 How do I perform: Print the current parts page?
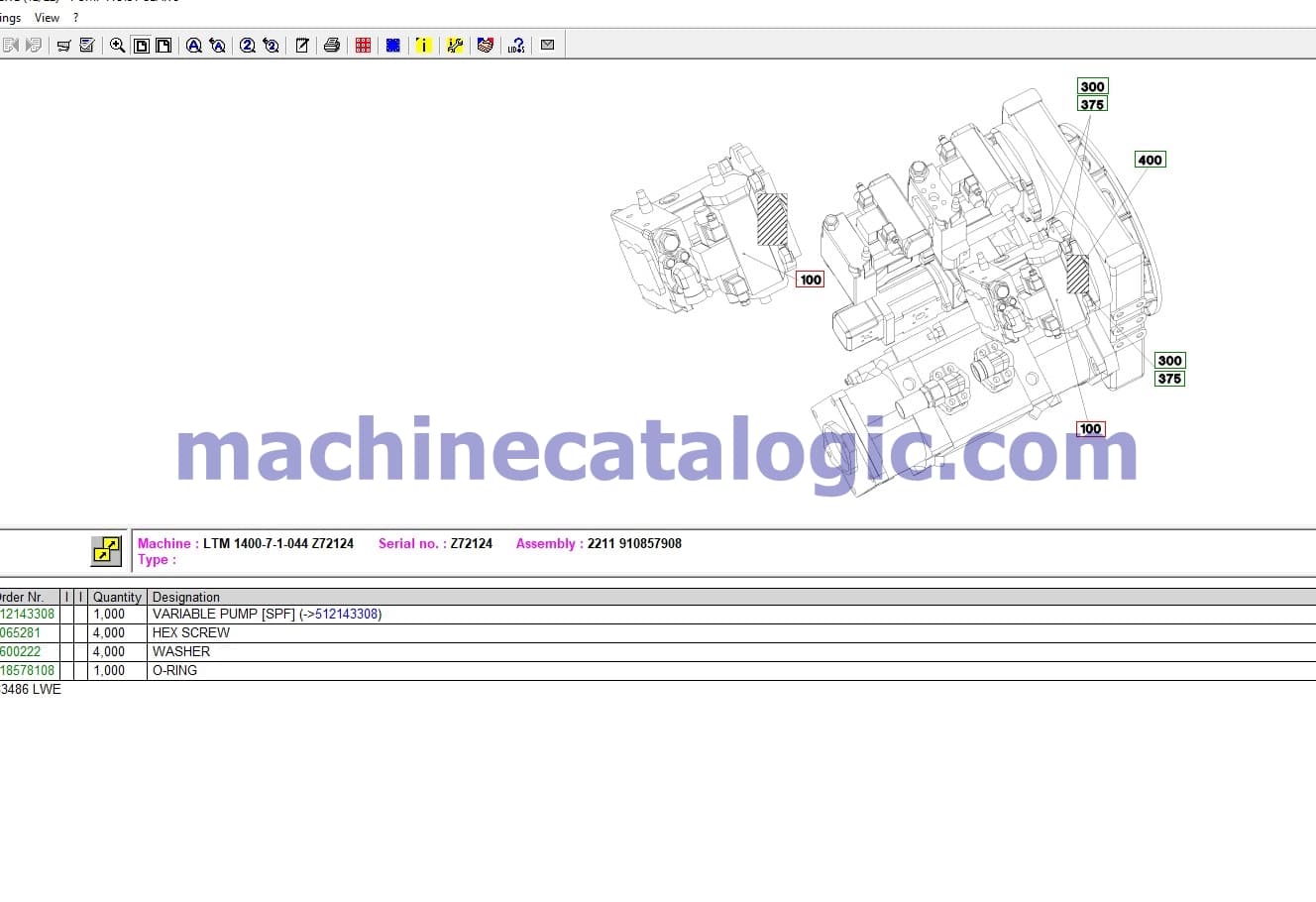332,45
